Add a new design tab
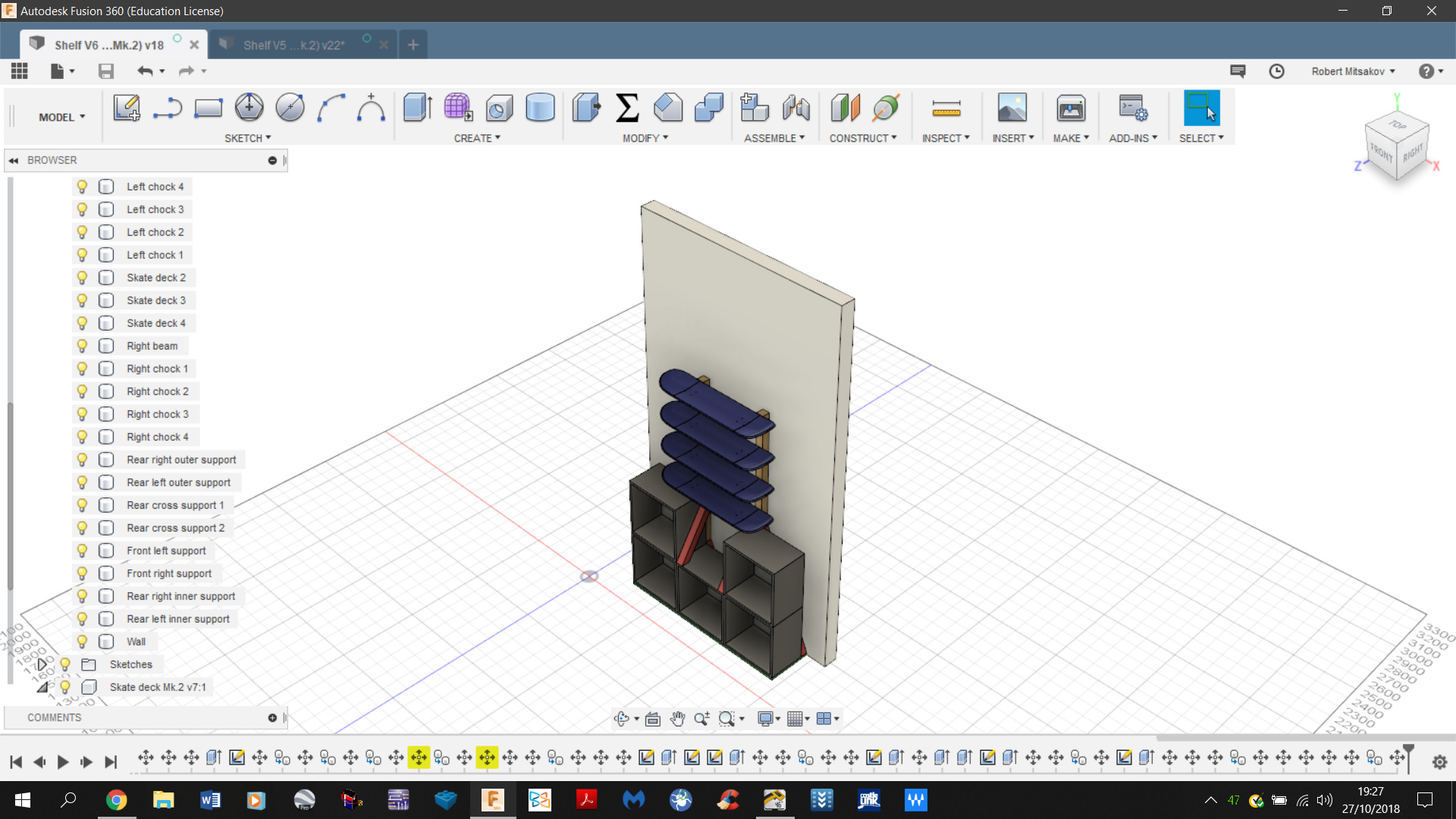Screen dimensions: 1456x819 click(x=413, y=45)
